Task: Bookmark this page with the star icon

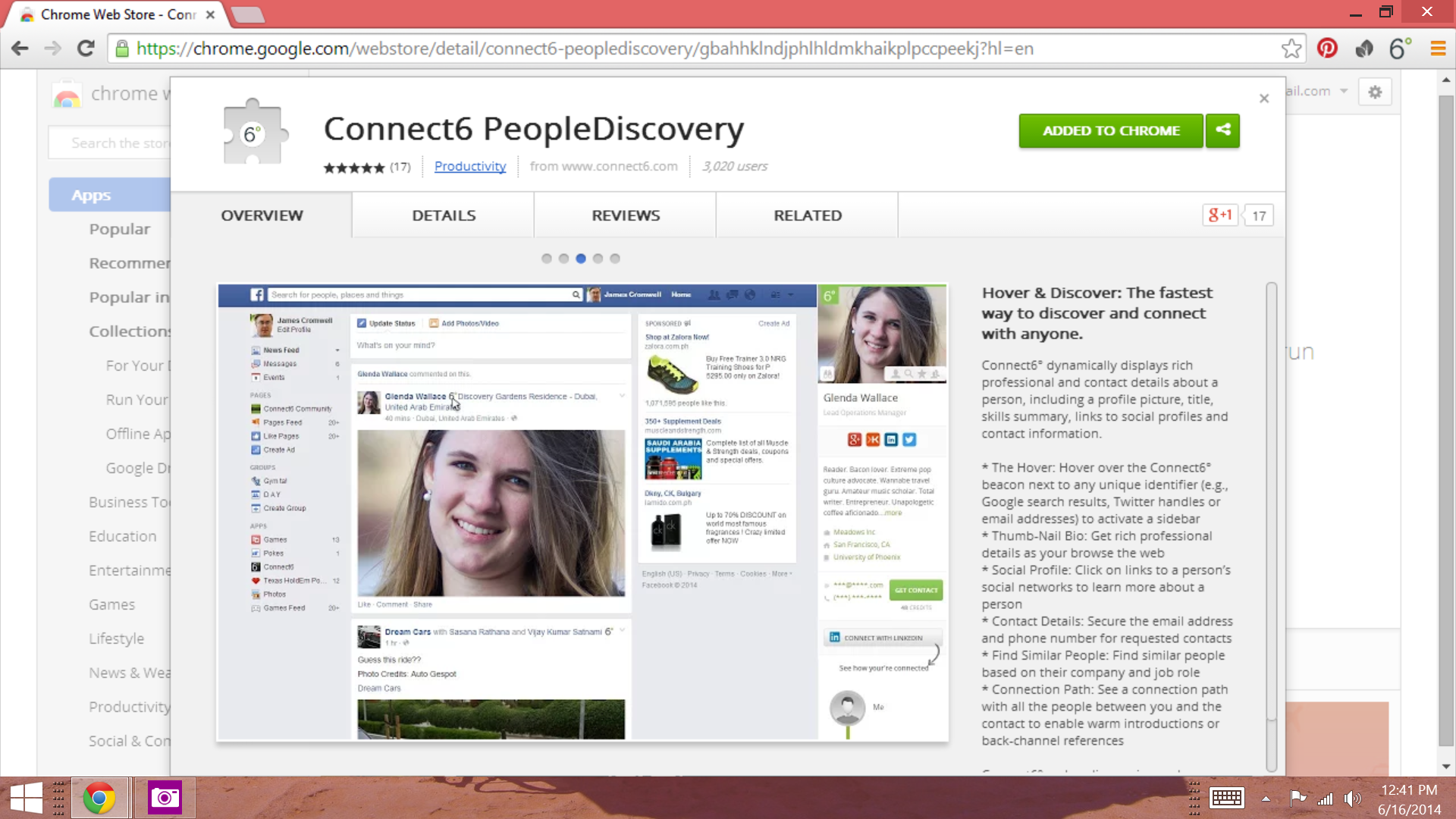Action: tap(1291, 49)
